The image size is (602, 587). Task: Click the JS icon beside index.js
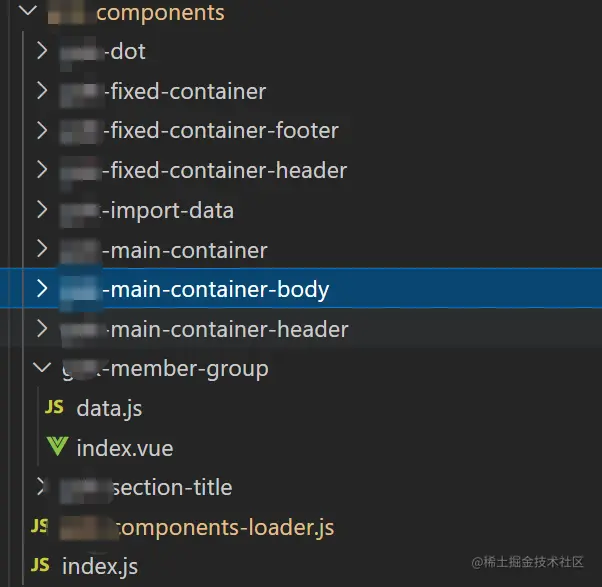click(x=40, y=566)
